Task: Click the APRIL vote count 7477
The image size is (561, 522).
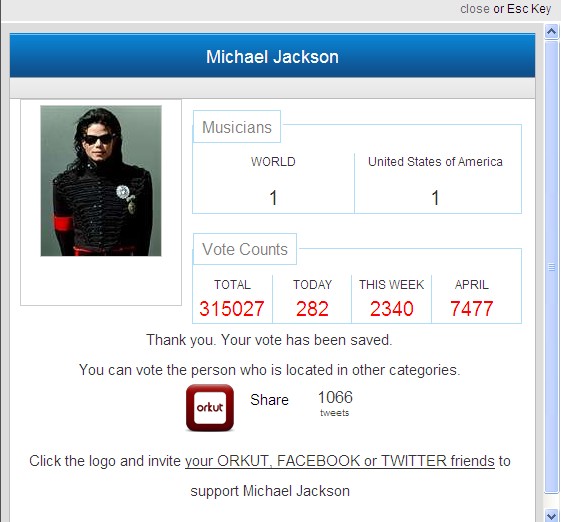Action: 472,308
